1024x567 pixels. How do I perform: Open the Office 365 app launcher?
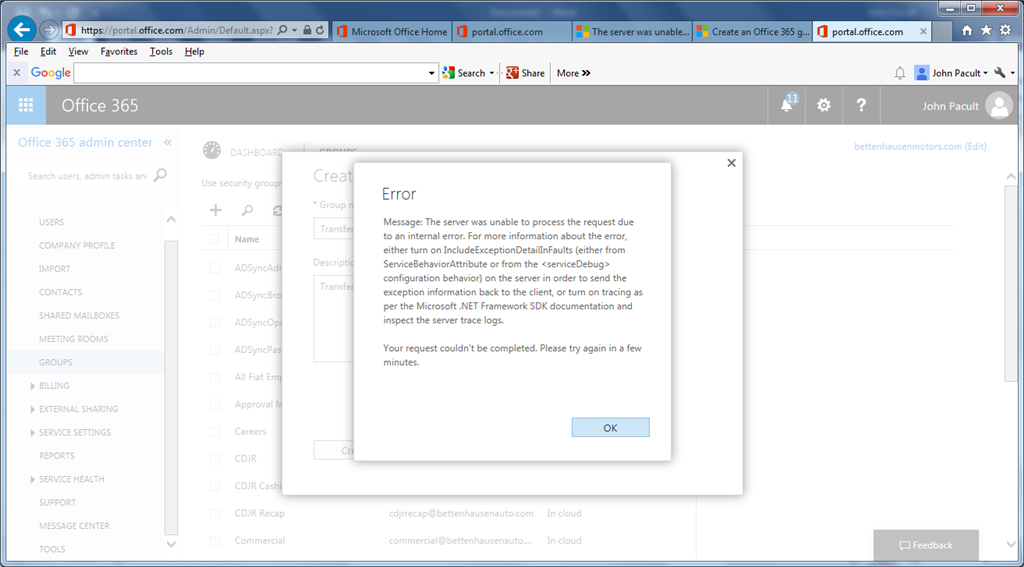click(26, 105)
